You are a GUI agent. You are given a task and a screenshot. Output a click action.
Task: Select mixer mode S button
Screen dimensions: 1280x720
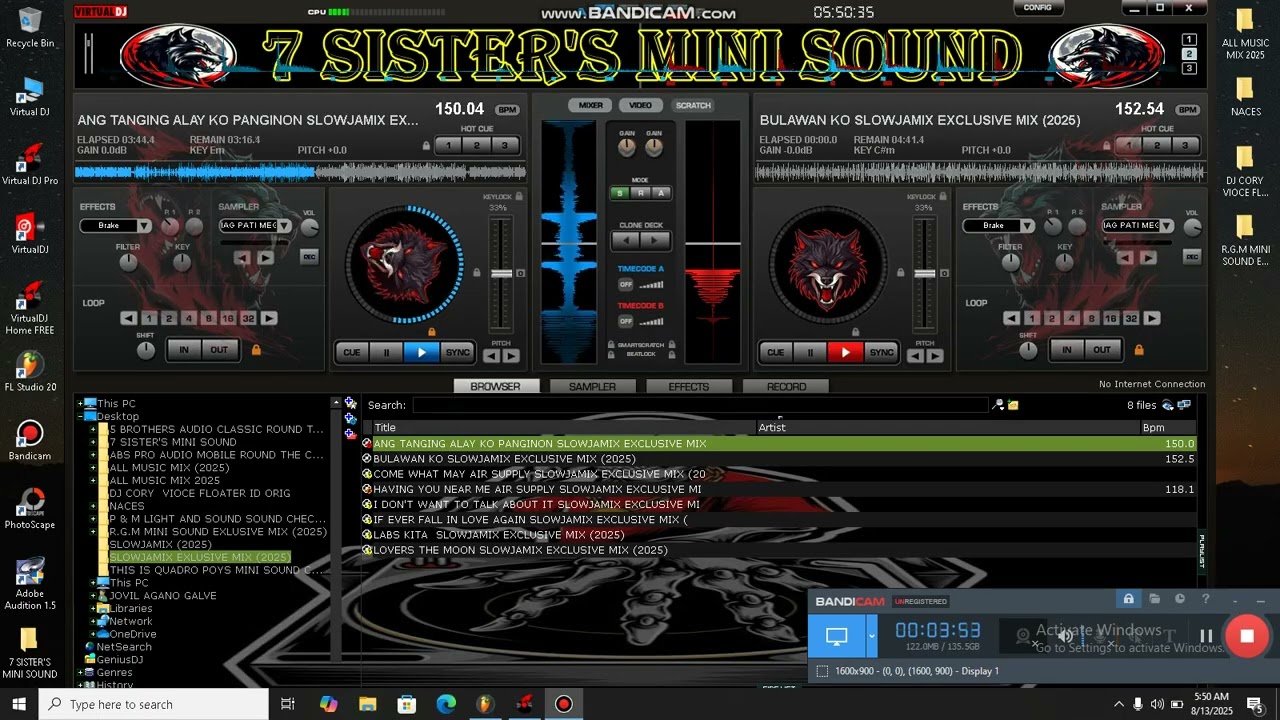coord(620,193)
